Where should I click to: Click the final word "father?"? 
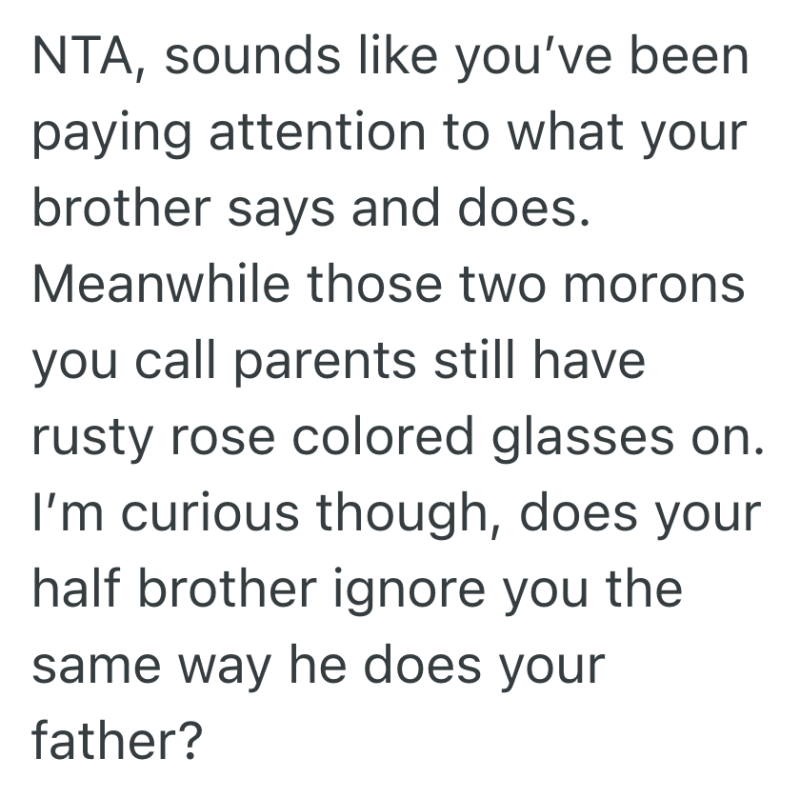(119, 738)
